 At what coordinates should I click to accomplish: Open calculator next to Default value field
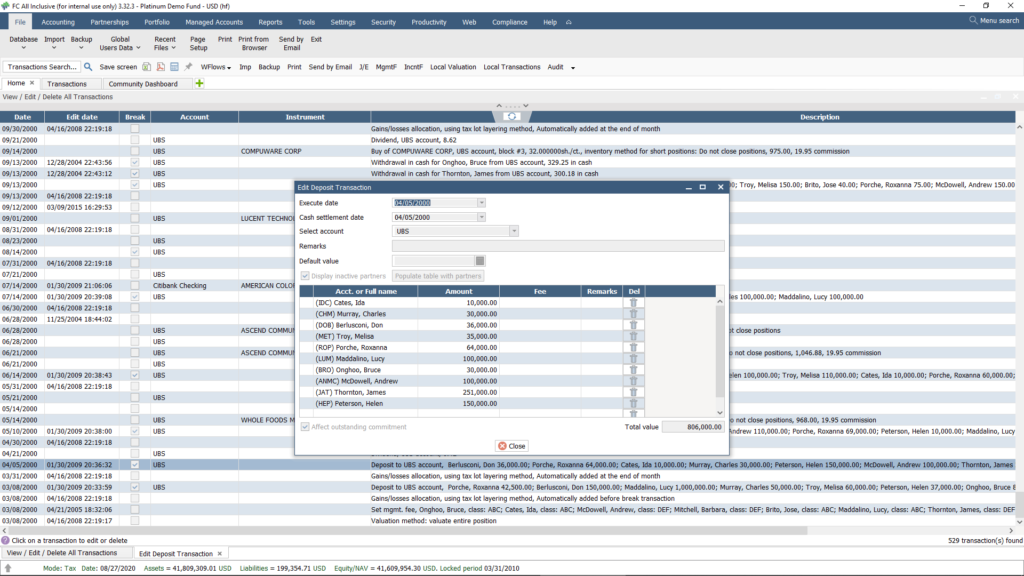[480, 261]
